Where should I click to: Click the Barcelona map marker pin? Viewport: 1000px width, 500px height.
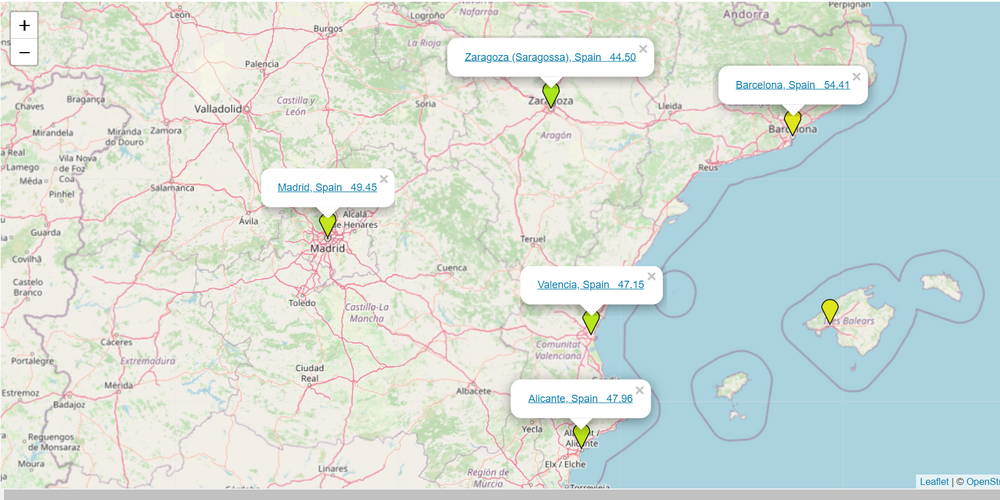[793, 122]
